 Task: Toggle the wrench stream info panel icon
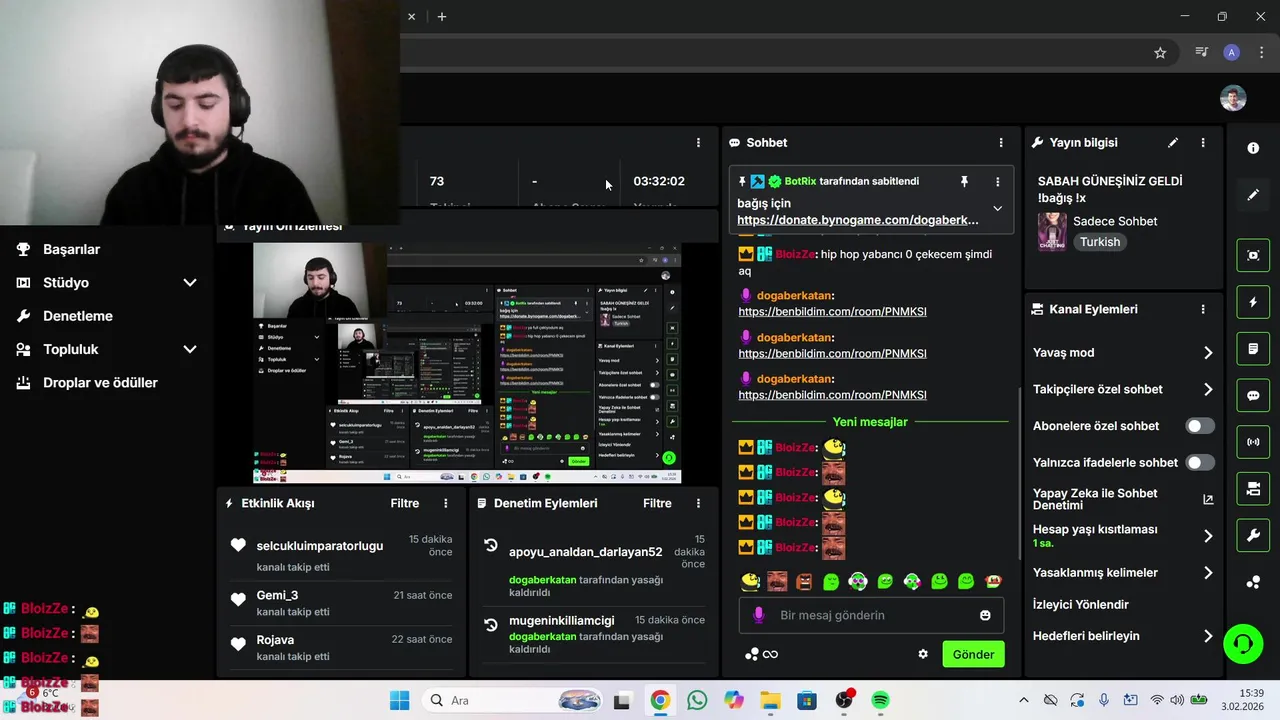point(1253,535)
